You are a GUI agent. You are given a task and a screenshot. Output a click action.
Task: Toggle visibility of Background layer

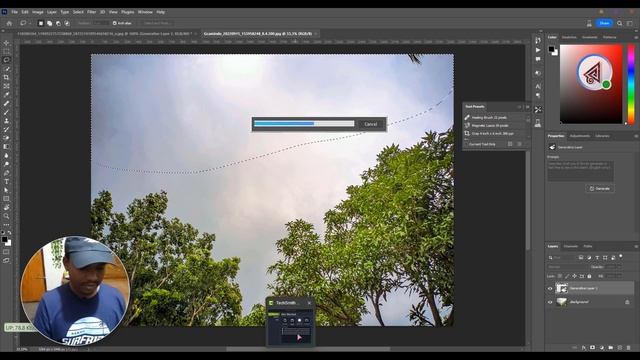(x=550, y=302)
